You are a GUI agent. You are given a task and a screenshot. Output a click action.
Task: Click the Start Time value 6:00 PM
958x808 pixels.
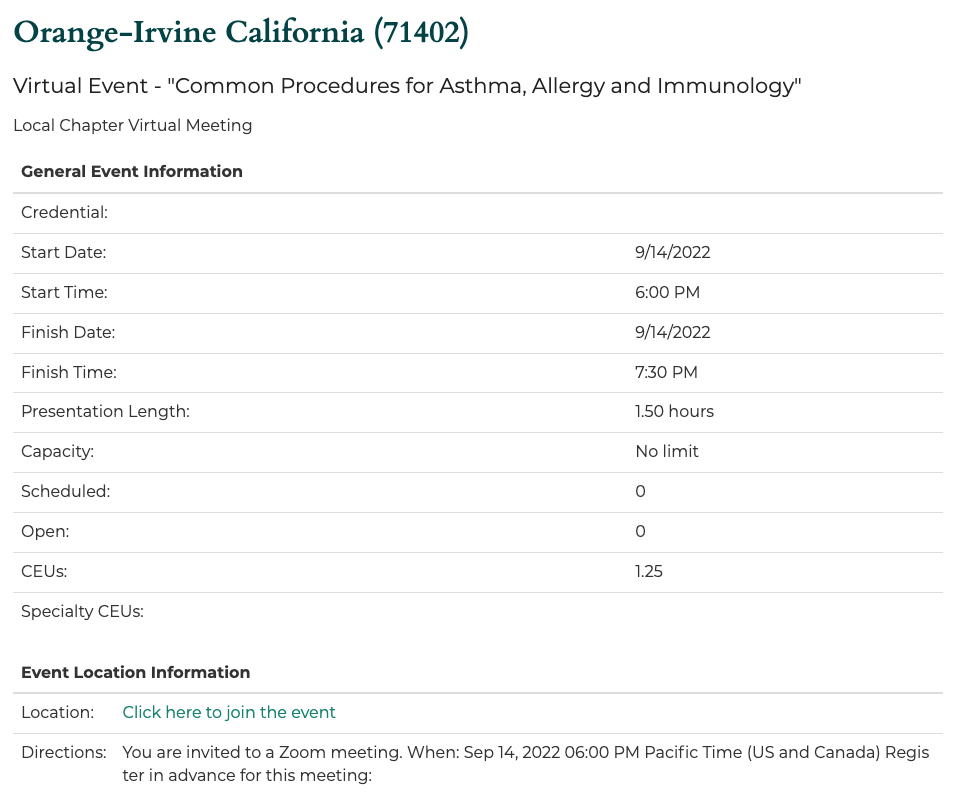tap(667, 293)
